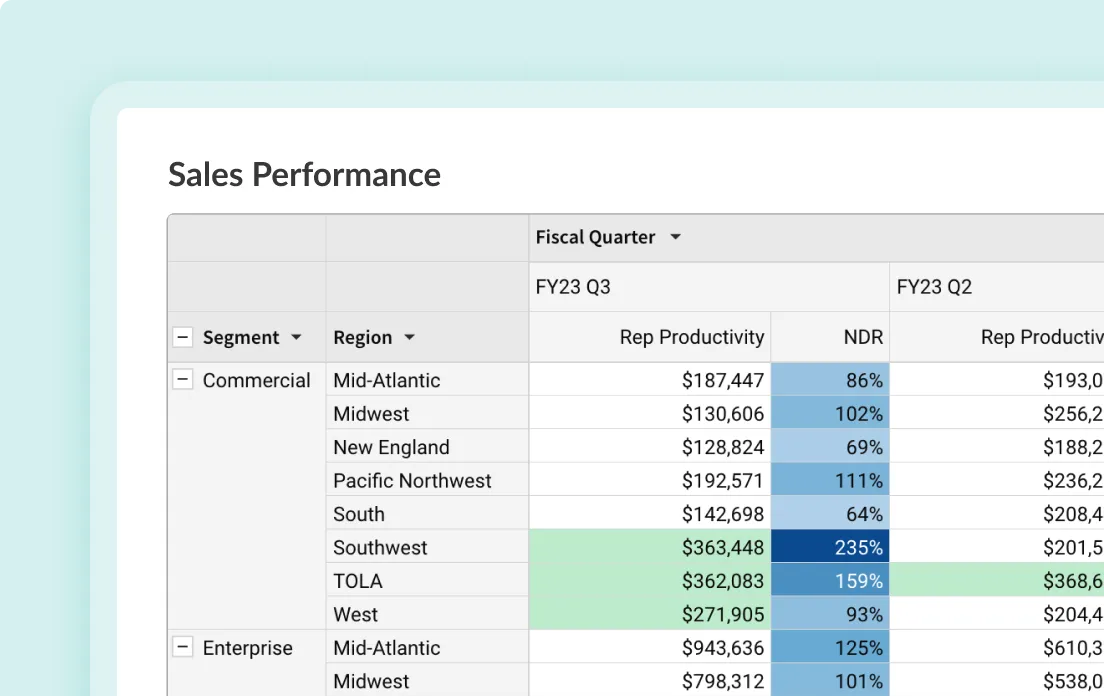Select the FY23 Q3 column header
The image size is (1104, 696).
click(572, 286)
